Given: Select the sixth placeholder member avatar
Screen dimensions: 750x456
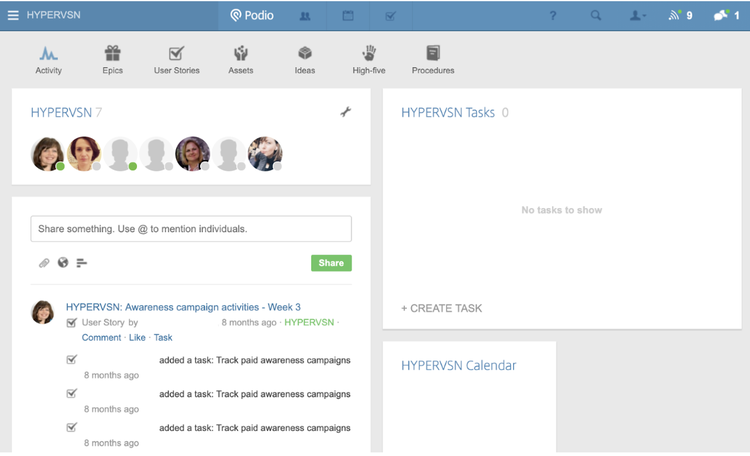Looking at the screenshot, I should [229, 154].
